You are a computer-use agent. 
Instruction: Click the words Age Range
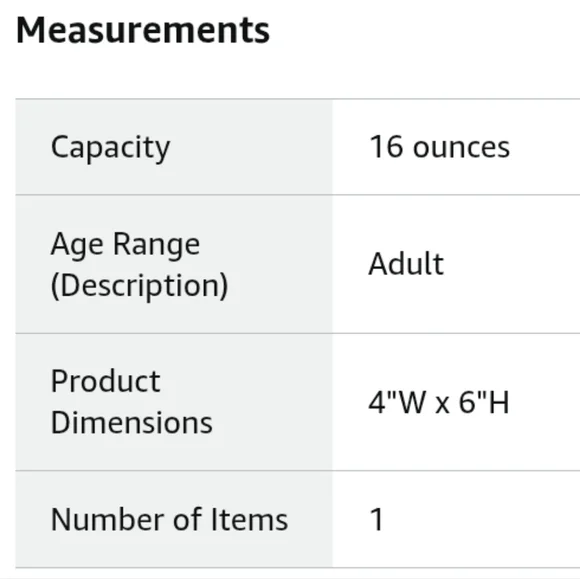click(x=125, y=245)
